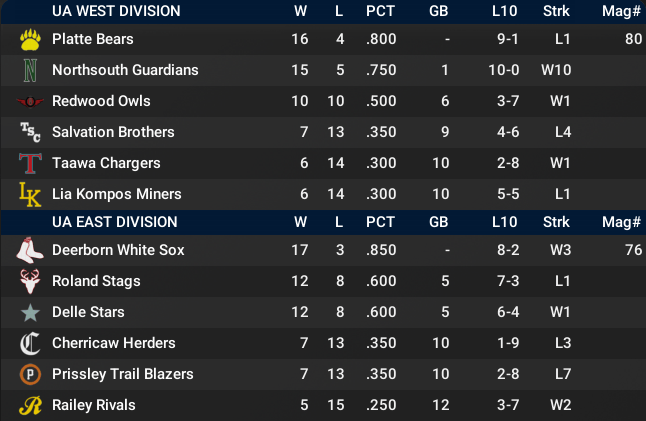Click the Delle Stars star logo
This screenshot has height=421, width=646.
coord(31,313)
